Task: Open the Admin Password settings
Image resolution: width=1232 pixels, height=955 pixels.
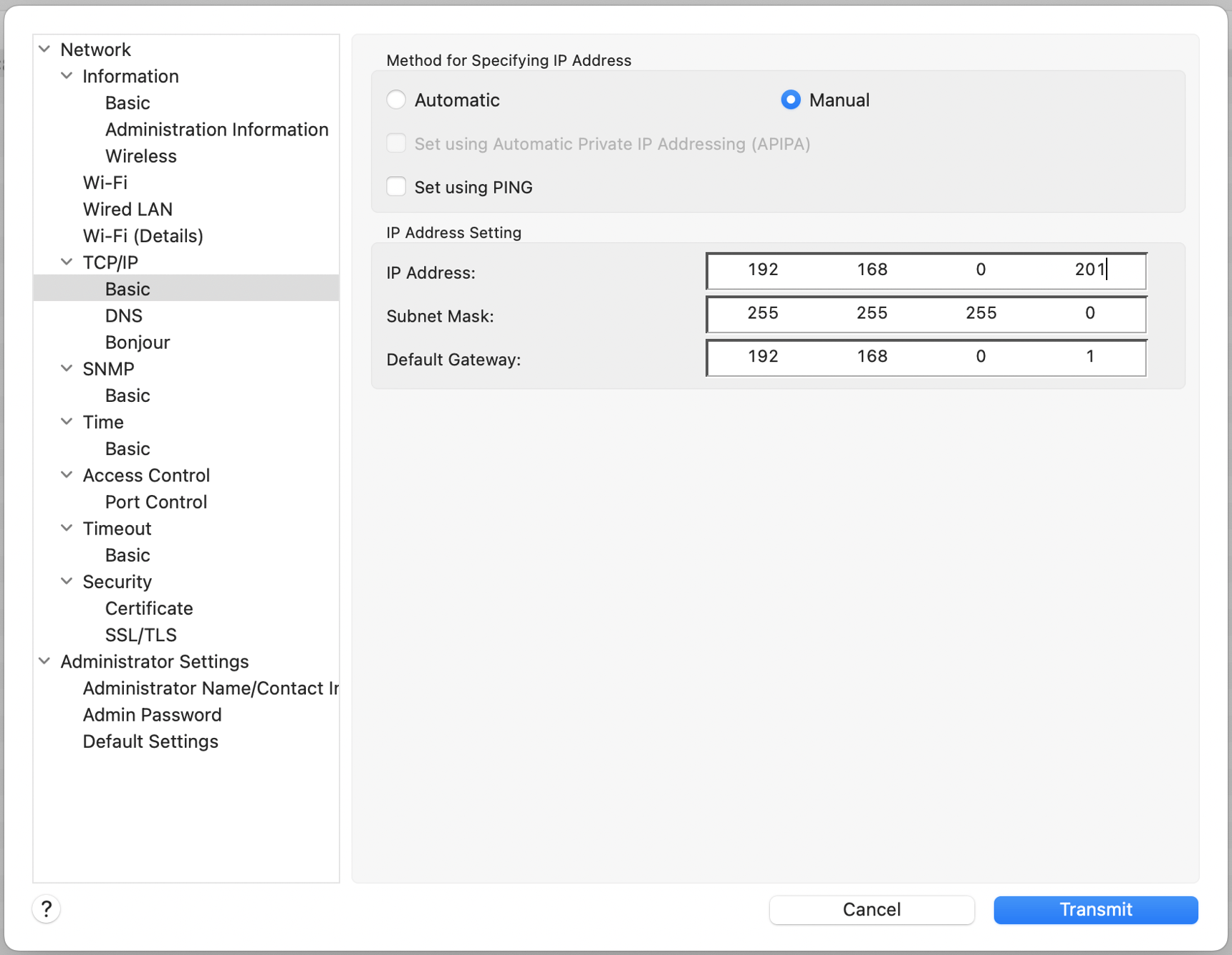Action: pyautogui.click(x=151, y=714)
